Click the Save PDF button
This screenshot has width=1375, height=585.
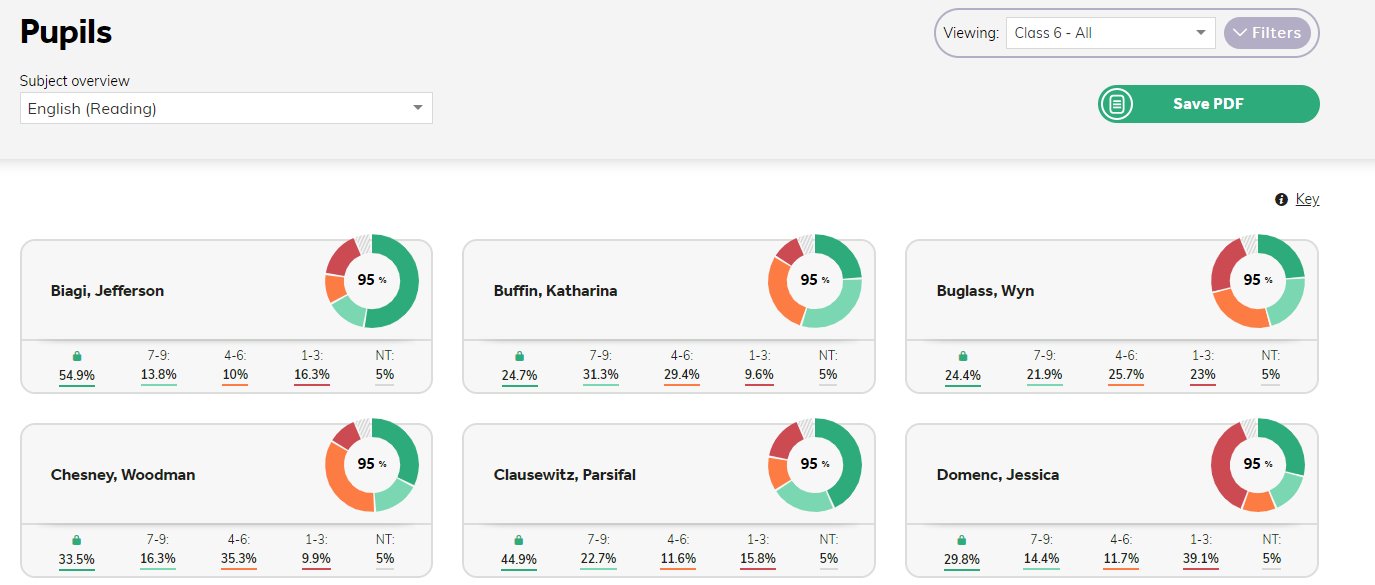[x=1208, y=104]
